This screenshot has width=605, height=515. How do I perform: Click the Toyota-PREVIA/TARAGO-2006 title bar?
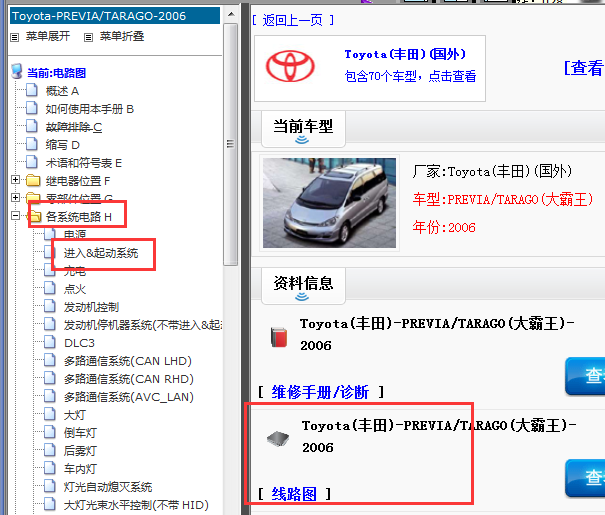click(x=115, y=16)
